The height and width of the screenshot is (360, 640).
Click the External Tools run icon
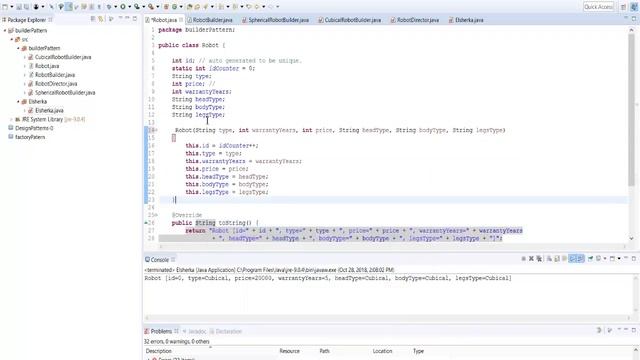tap(151, 7)
